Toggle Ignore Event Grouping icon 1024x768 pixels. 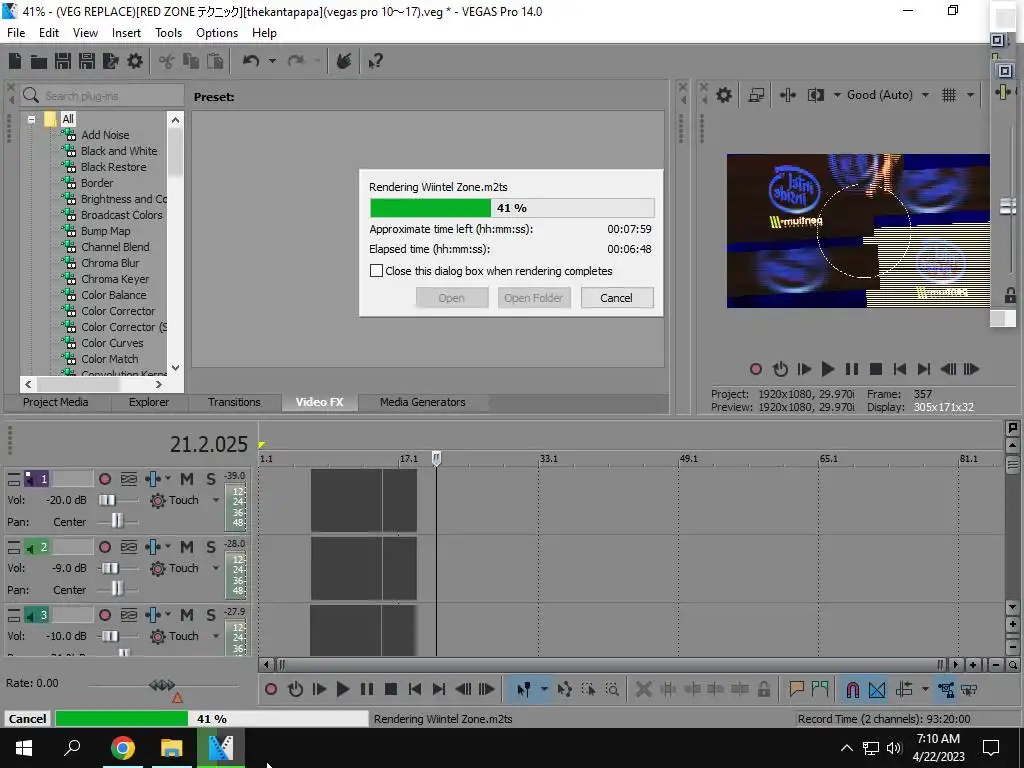click(969, 689)
